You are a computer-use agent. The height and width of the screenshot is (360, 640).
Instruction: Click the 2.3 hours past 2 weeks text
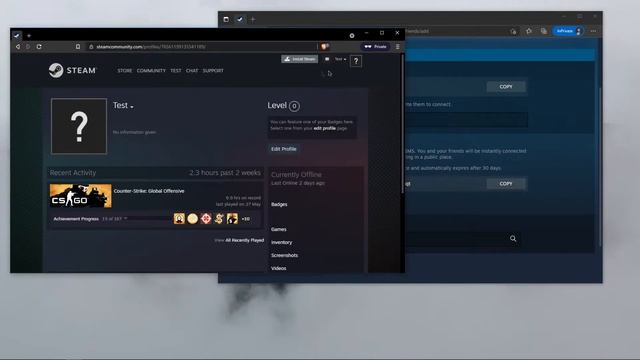click(x=224, y=173)
